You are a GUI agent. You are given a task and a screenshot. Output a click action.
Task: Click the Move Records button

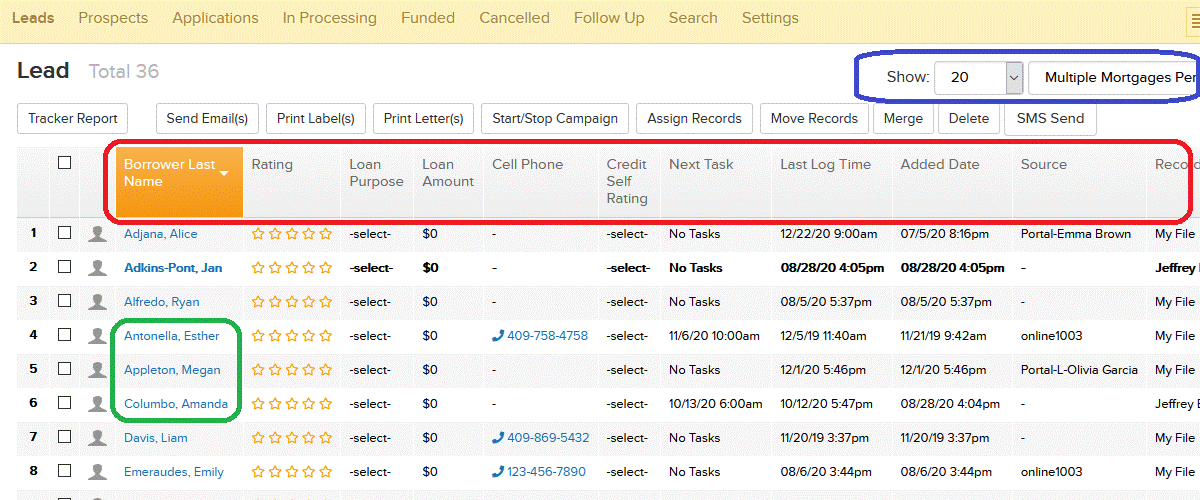click(814, 118)
